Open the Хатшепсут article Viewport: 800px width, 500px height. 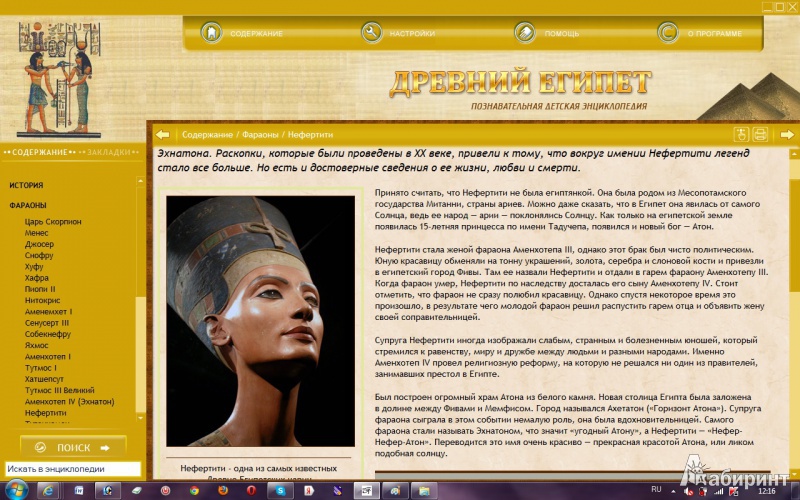click(44, 379)
